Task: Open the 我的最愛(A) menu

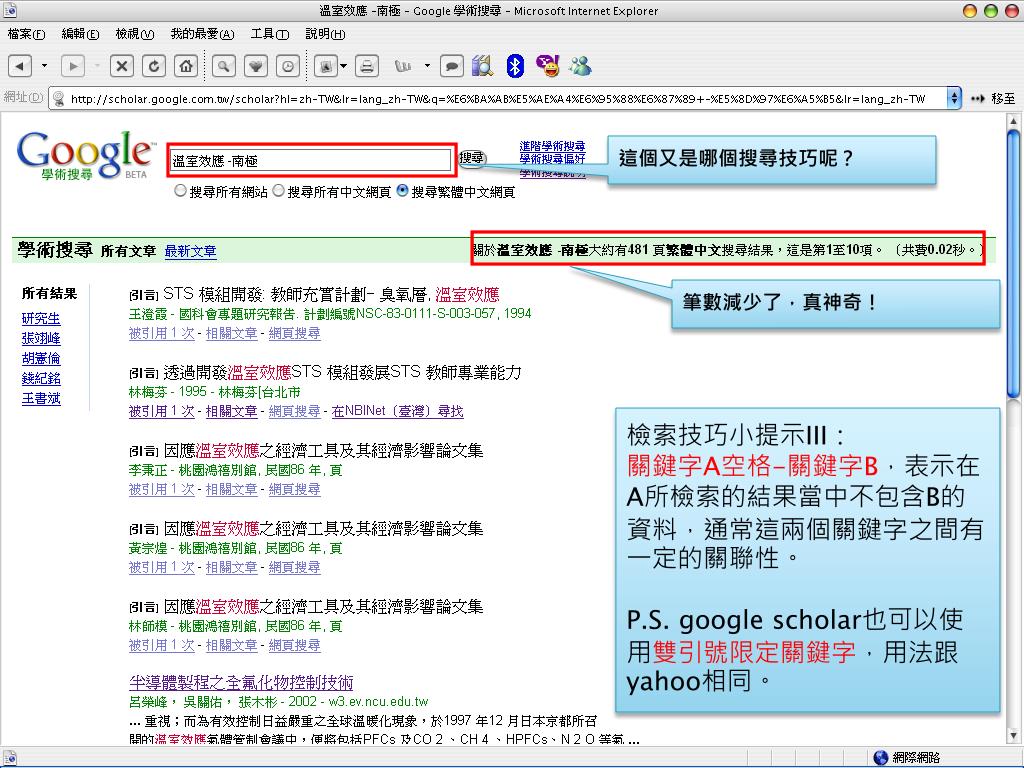Action: tap(202, 34)
